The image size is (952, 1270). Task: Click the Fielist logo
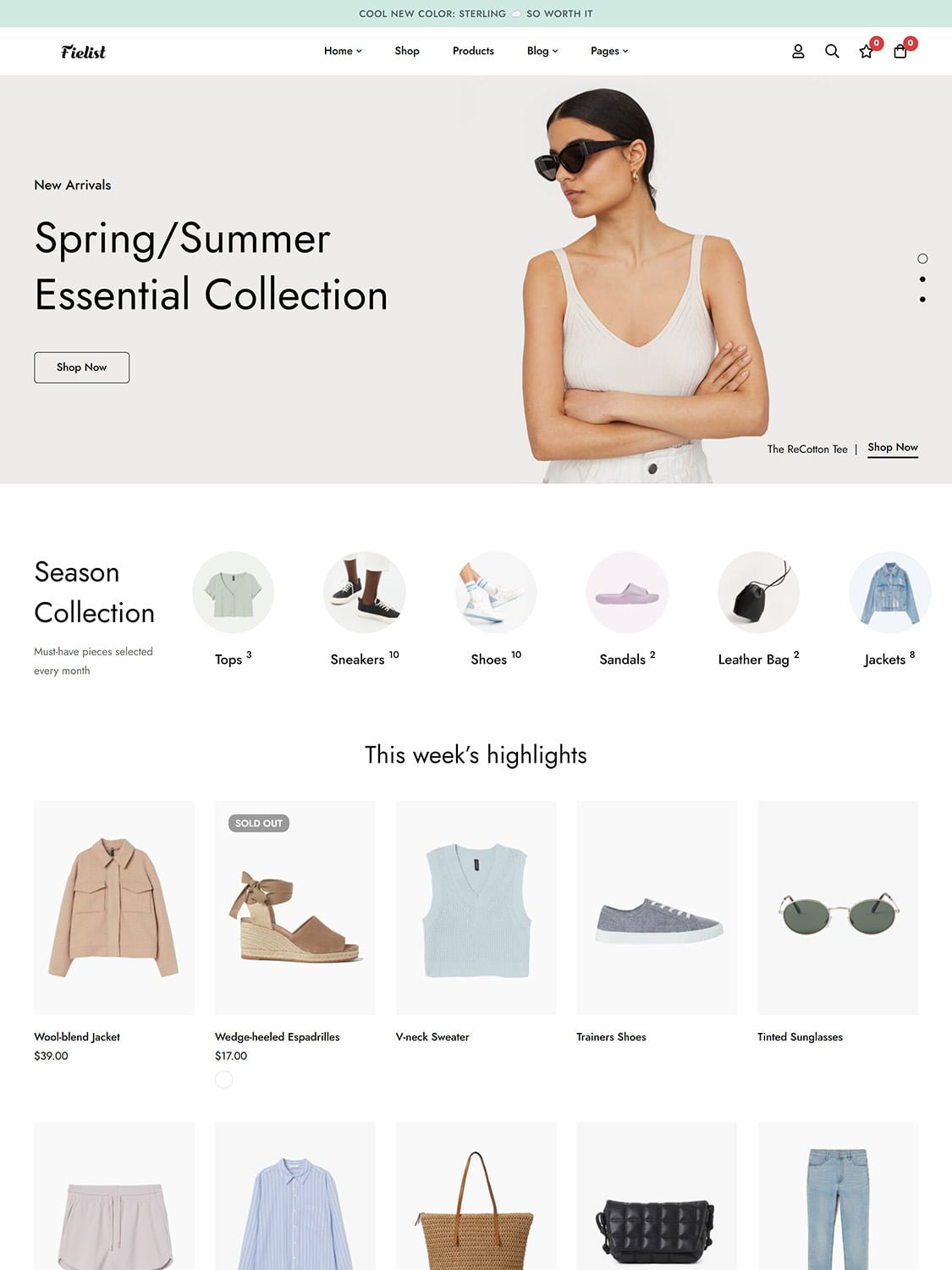83,52
